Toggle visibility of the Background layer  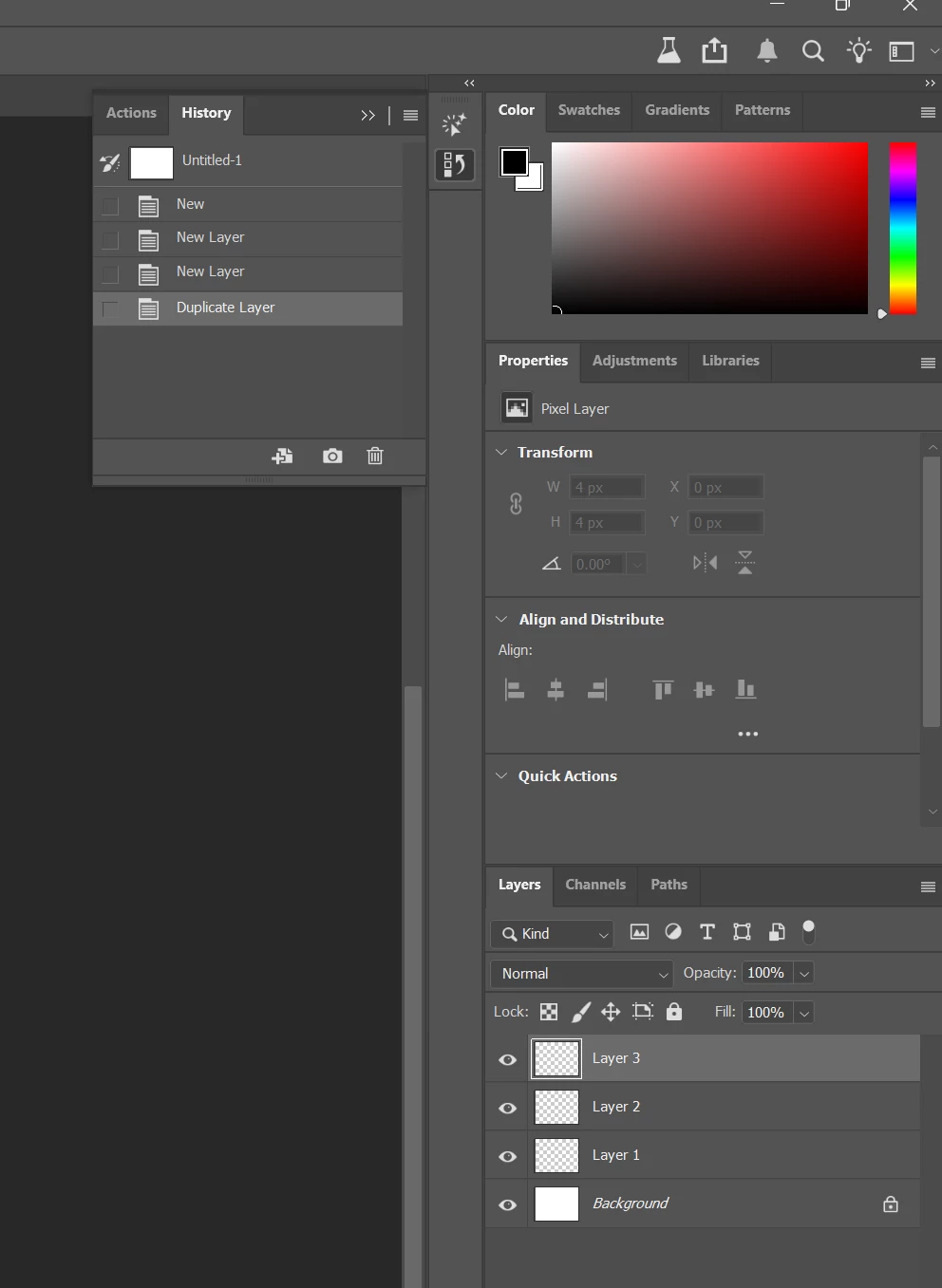click(x=508, y=1204)
